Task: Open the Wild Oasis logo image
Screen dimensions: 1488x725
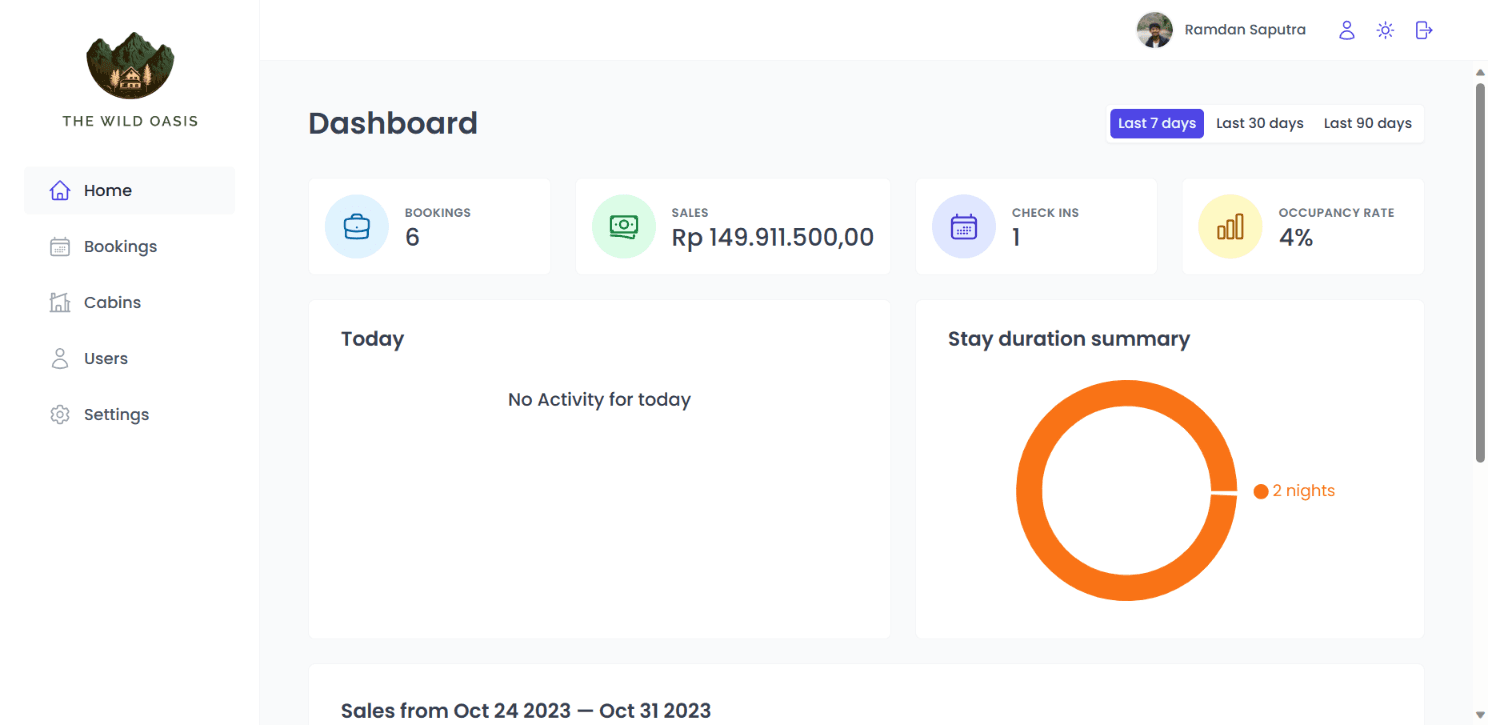Action: click(130, 66)
